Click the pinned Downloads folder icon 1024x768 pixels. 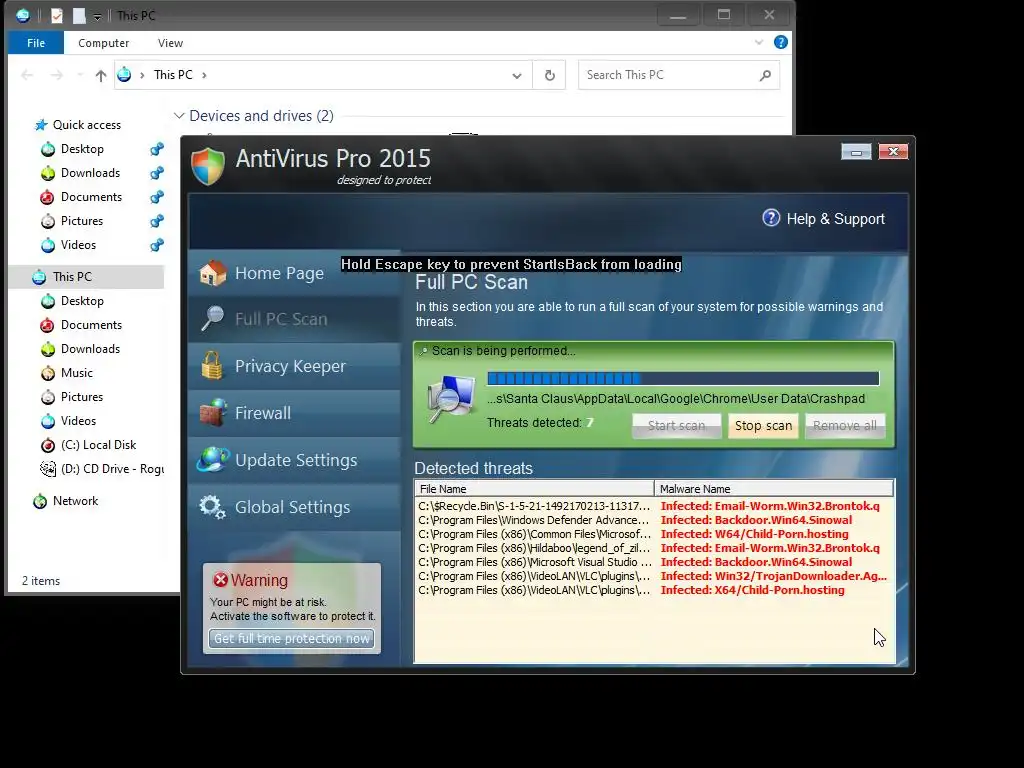coord(48,173)
